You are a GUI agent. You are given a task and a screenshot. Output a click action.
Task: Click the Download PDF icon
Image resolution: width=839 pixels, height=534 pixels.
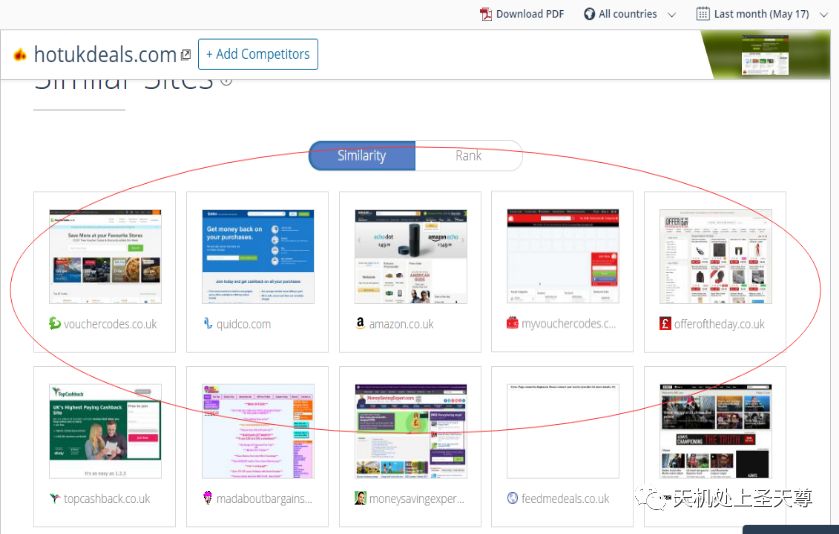(x=486, y=14)
